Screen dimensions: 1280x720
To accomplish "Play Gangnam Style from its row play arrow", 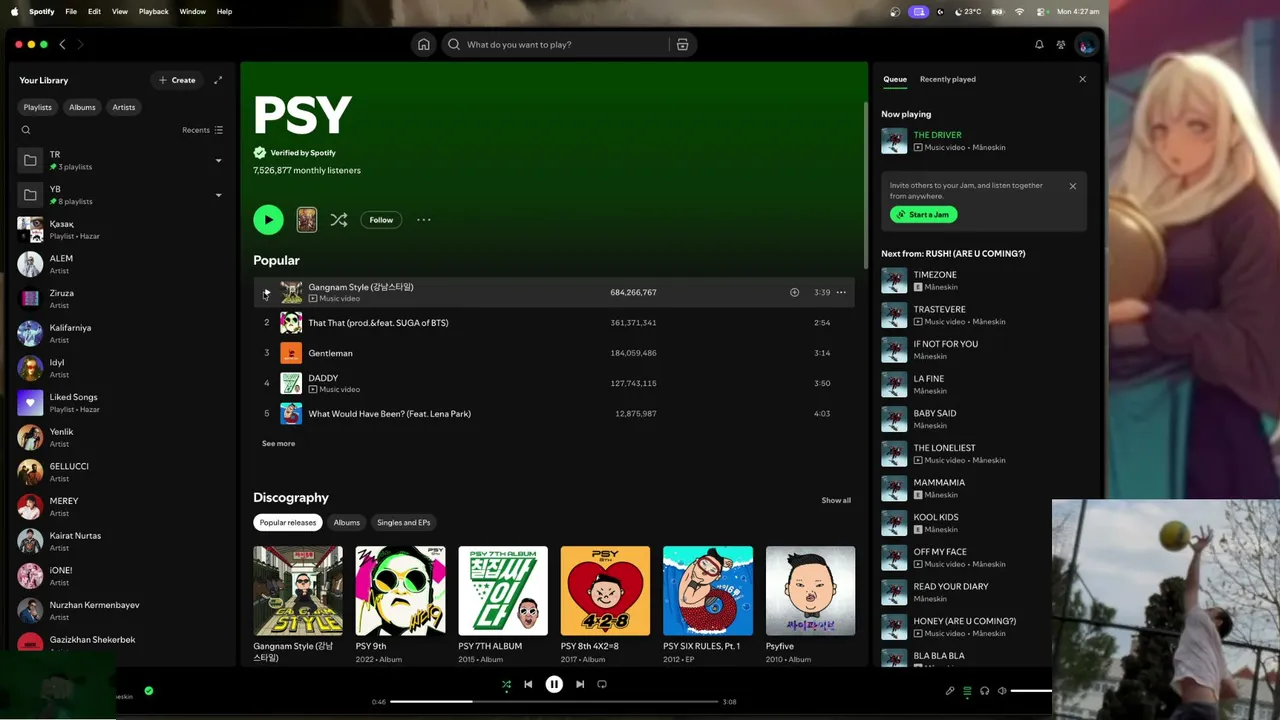I will click(266, 292).
